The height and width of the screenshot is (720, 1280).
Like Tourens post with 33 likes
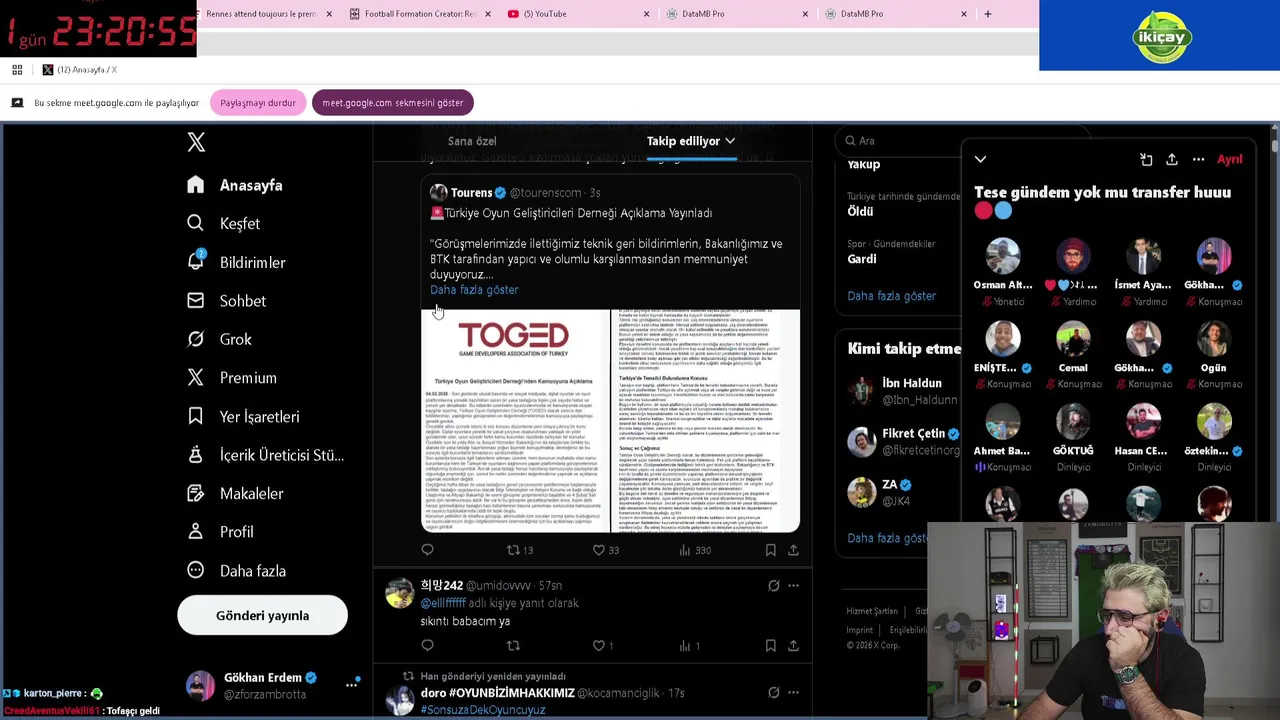pyautogui.click(x=605, y=549)
